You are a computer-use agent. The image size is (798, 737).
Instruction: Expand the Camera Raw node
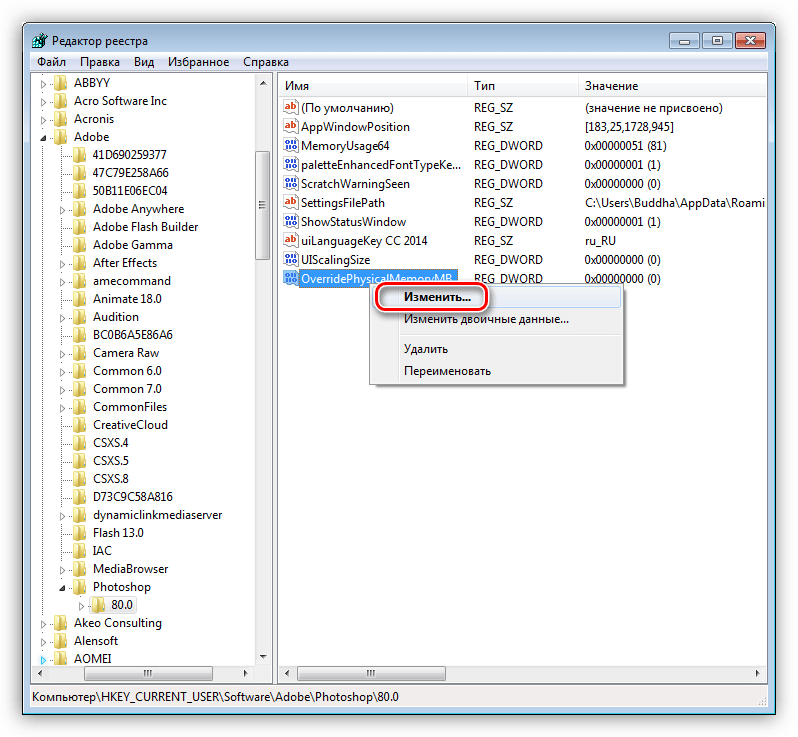click(62, 354)
